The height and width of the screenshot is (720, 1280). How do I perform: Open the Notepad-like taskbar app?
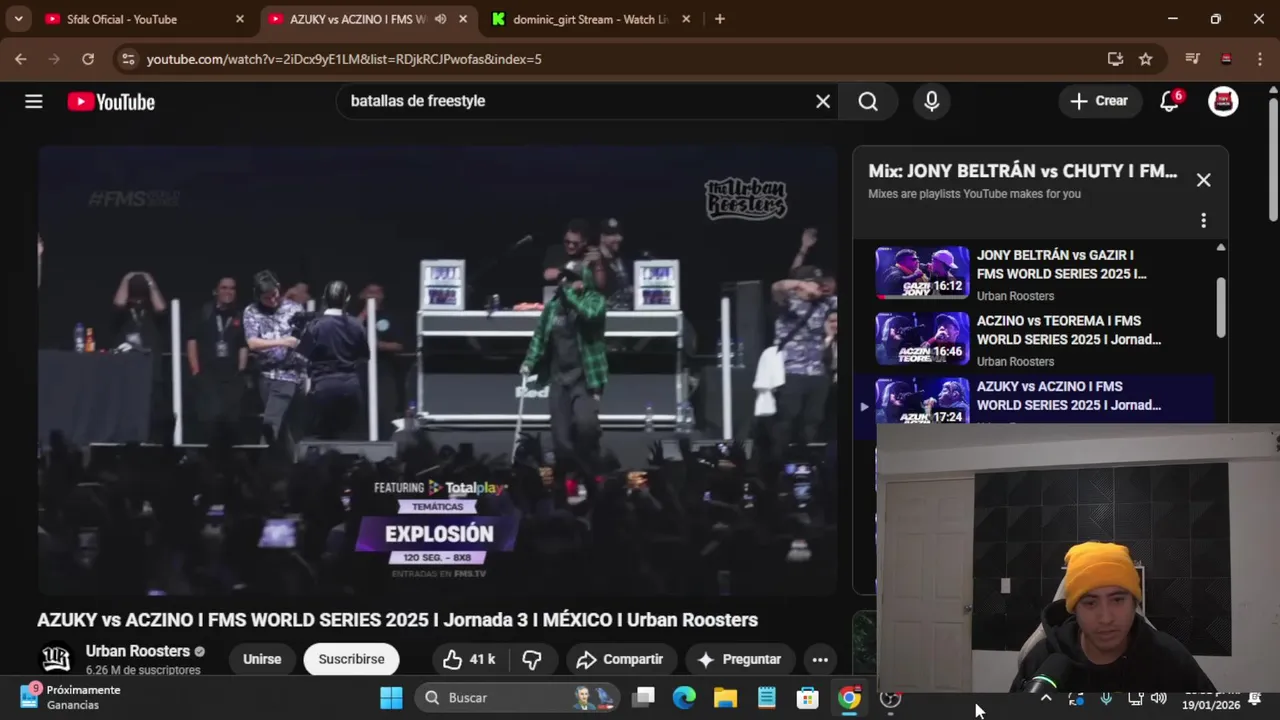click(766, 697)
